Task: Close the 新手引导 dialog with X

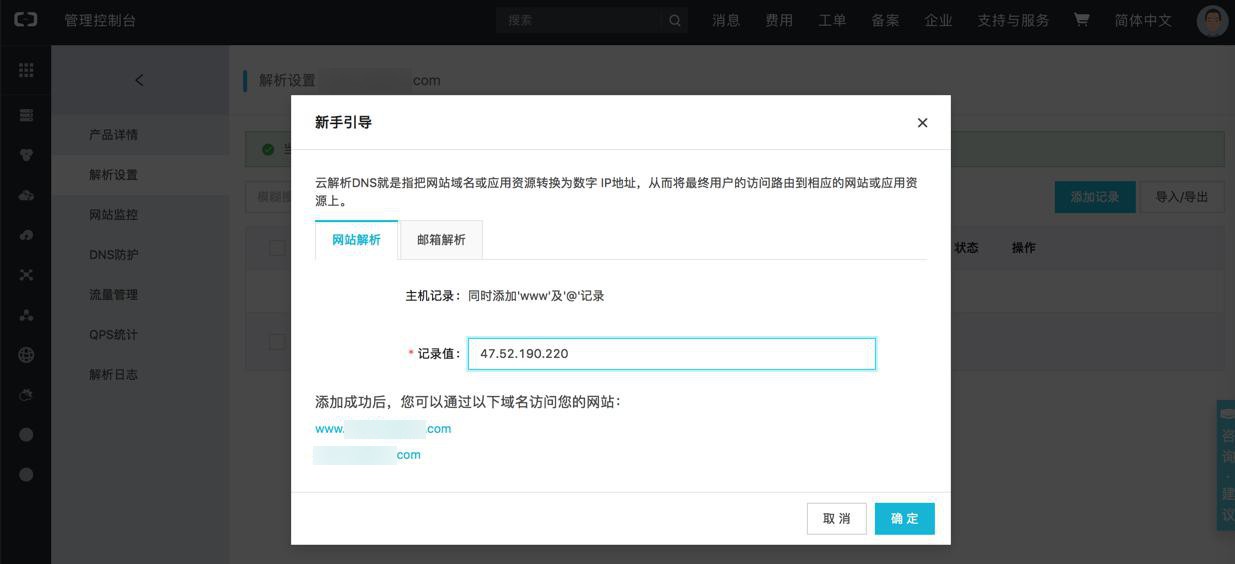Action: coord(922,123)
